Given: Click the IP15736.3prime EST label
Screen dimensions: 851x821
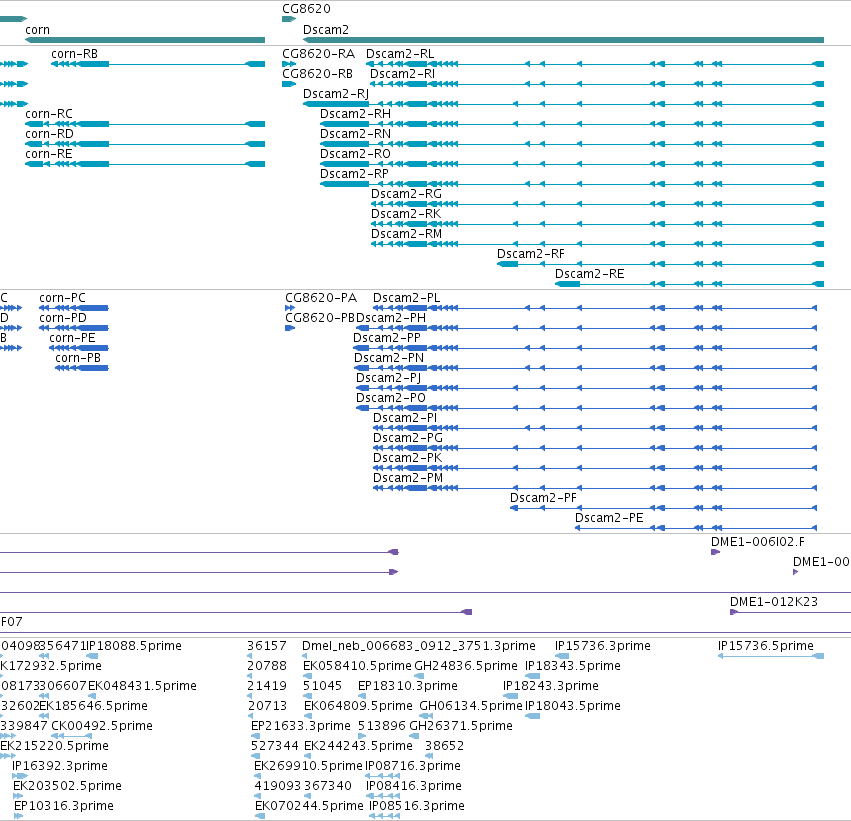Looking at the screenshot, I should (602, 646).
